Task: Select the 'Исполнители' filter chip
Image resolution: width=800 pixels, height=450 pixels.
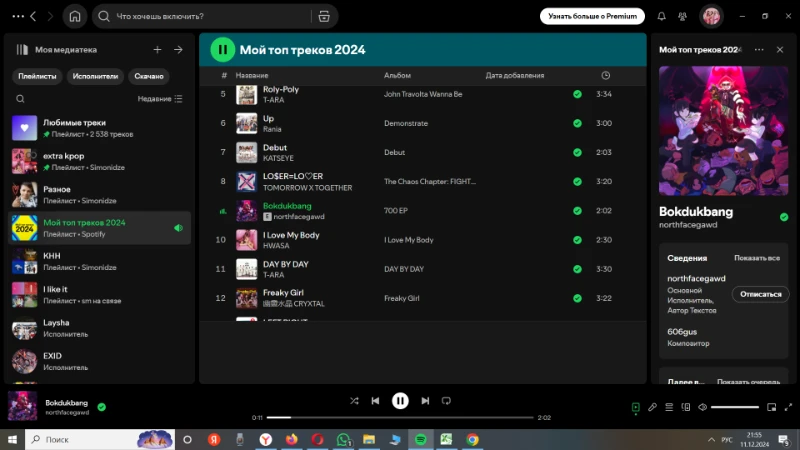Action: point(95,76)
